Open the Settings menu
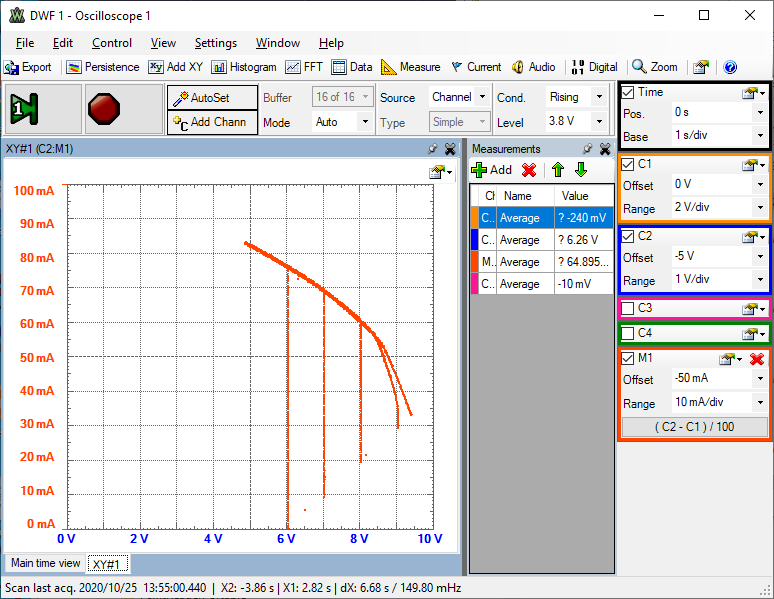Viewport: 774px width, 599px height. [216, 43]
